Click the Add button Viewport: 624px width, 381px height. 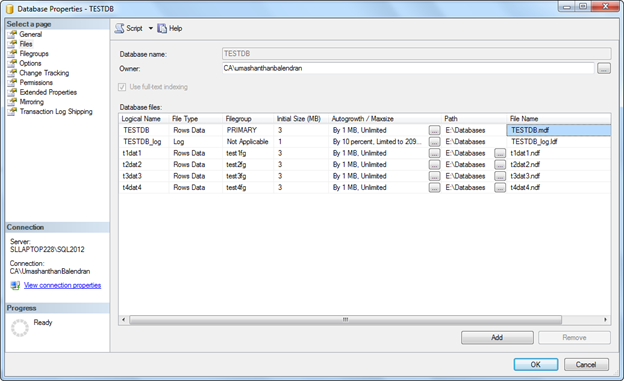click(x=497, y=338)
